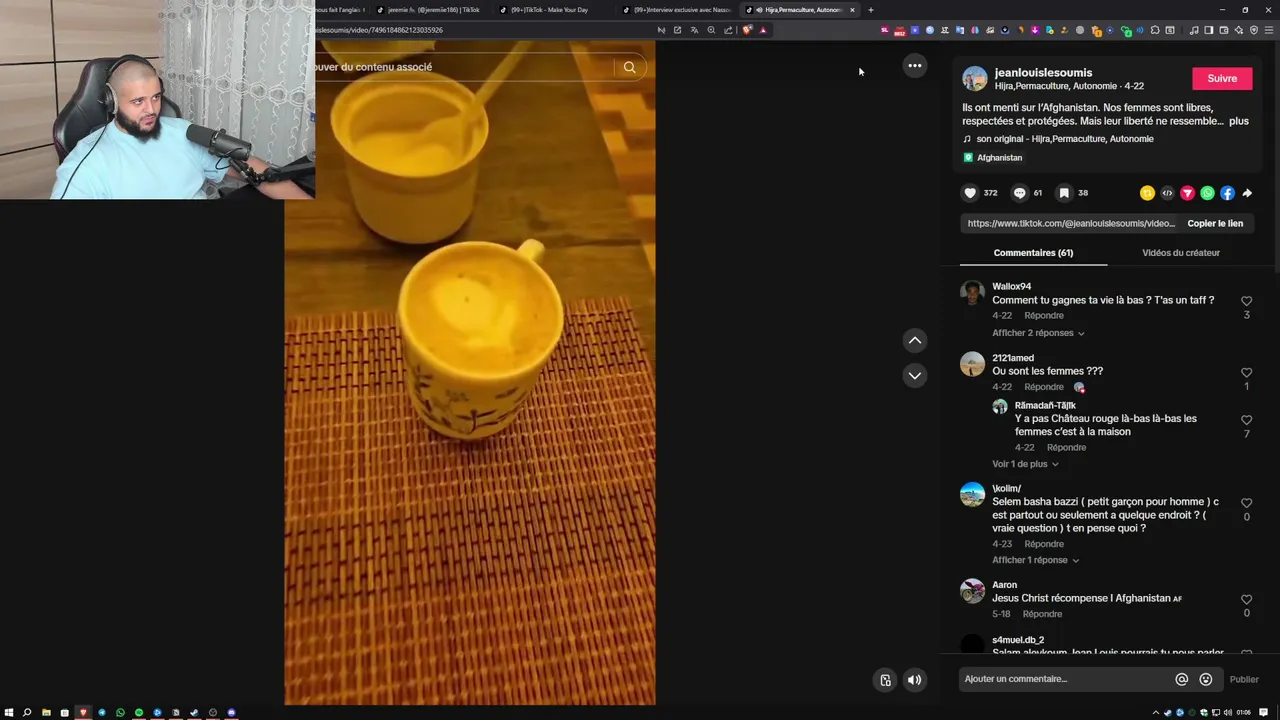Open jeanlouislesoumis profile name
1280x720 pixels.
coord(1043,73)
